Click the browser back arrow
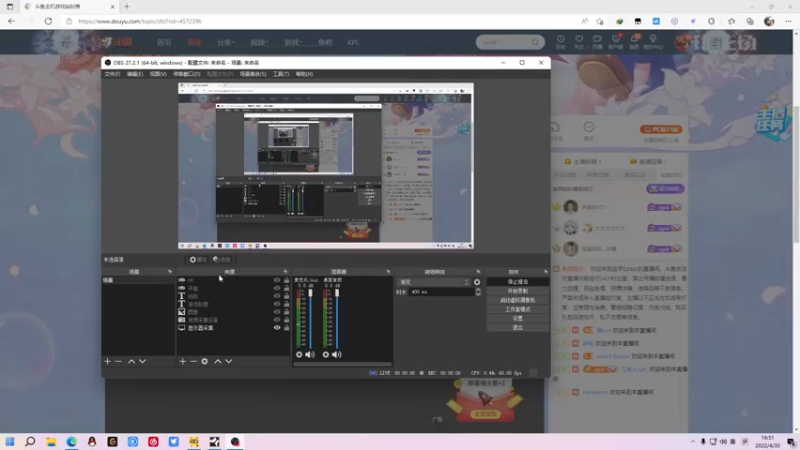This screenshot has height=450, width=800. (x=11, y=21)
